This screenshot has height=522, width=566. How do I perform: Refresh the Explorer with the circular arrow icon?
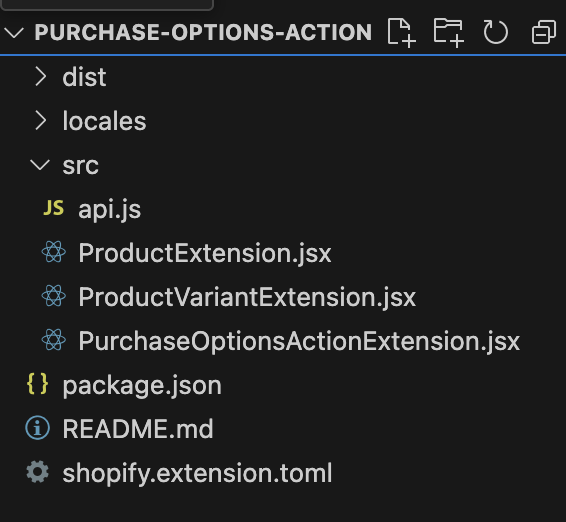pyautogui.click(x=495, y=32)
